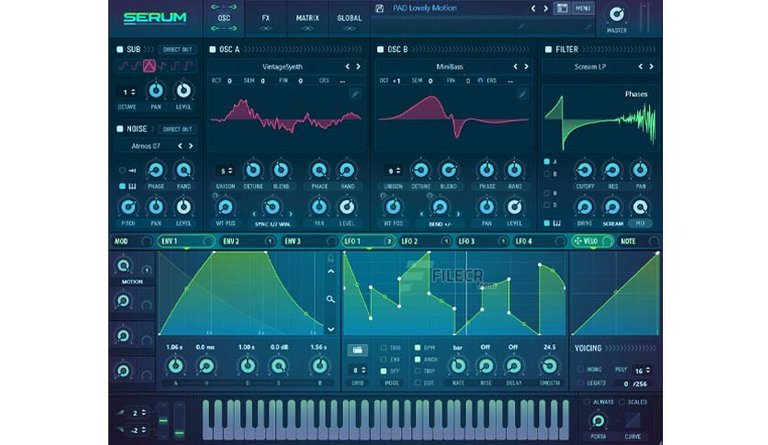
Task: Click the Porta knob
Action: coord(598,421)
